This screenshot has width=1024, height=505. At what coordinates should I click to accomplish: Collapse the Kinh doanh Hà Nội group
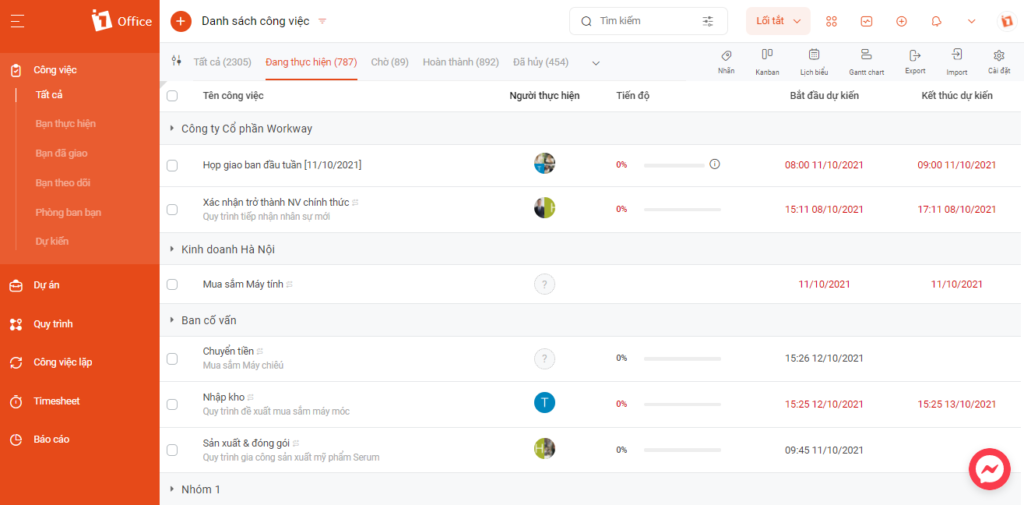click(172, 249)
